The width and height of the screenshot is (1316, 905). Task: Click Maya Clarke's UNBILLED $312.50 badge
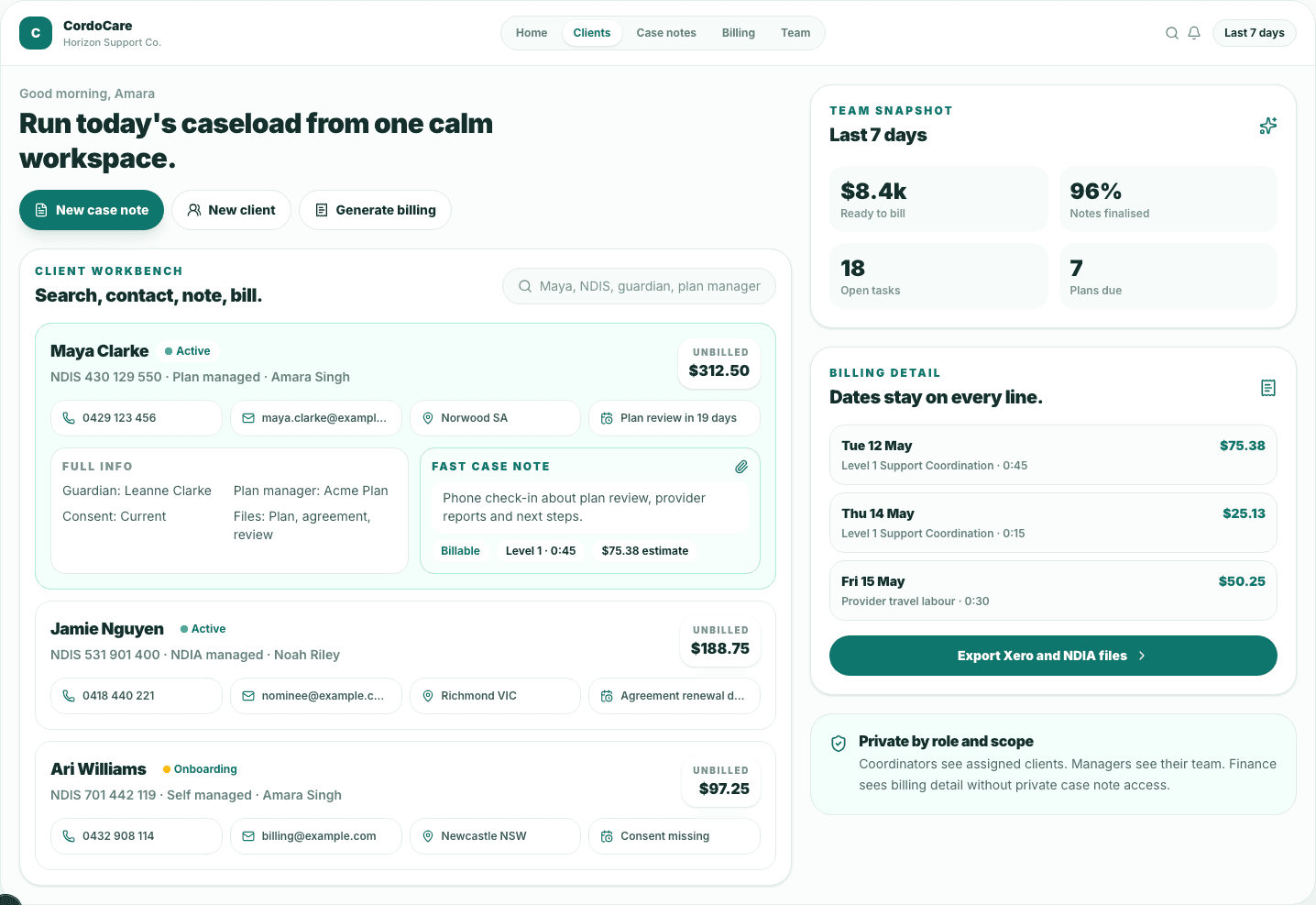pyautogui.click(x=719, y=362)
